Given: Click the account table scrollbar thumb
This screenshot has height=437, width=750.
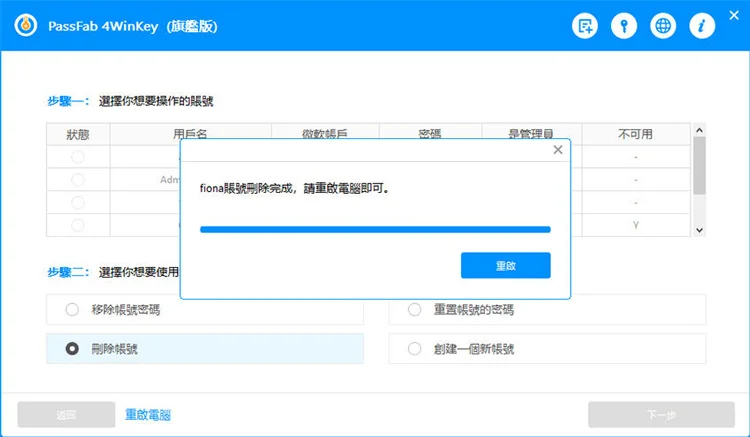Looking at the screenshot, I should [x=699, y=165].
